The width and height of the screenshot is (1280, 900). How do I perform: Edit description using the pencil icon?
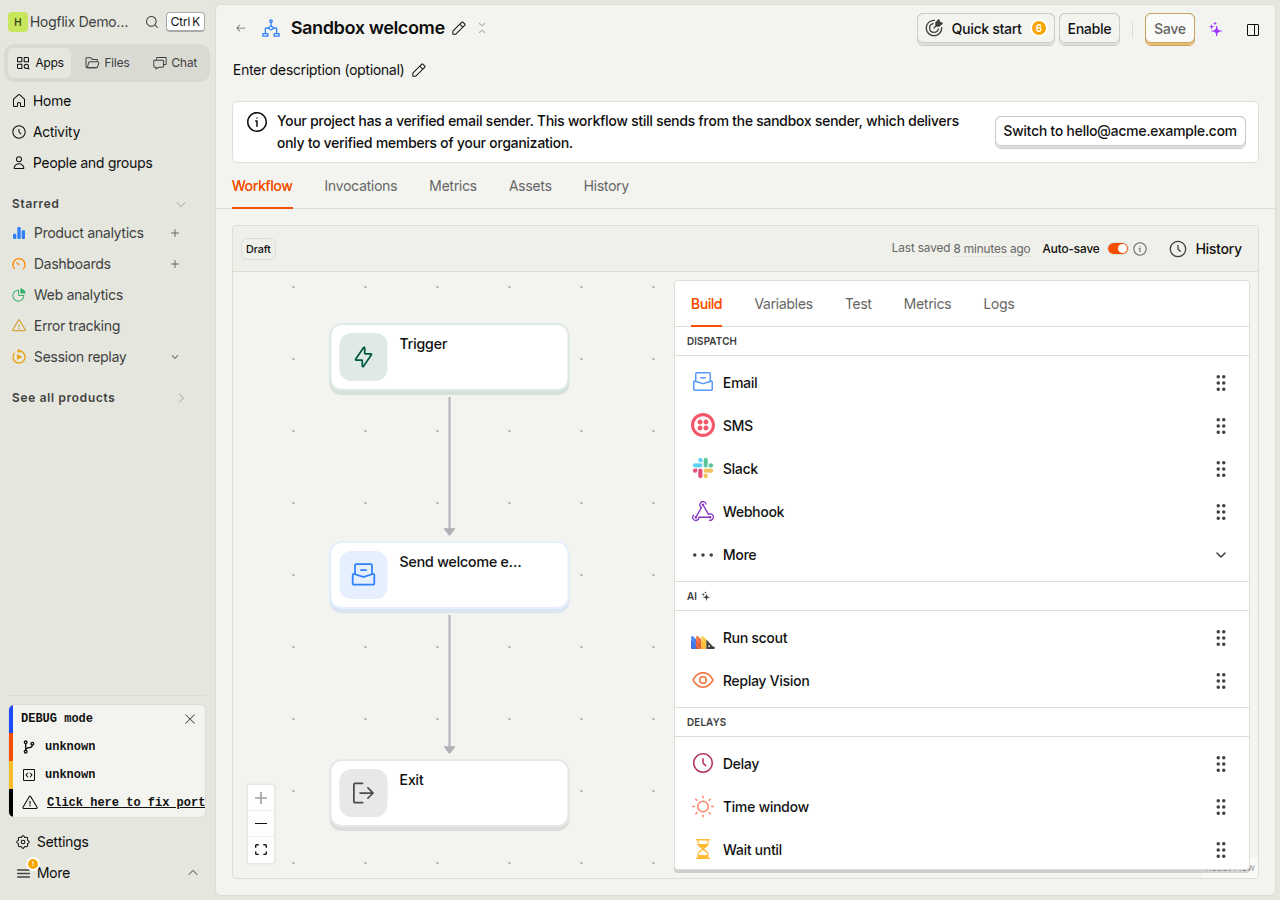pos(419,70)
